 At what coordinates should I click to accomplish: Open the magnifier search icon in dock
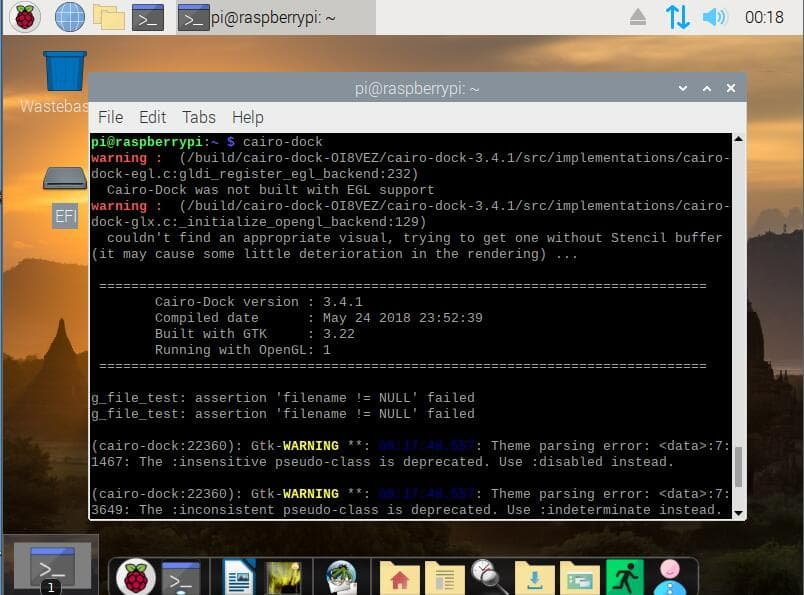pyautogui.click(x=487, y=577)
